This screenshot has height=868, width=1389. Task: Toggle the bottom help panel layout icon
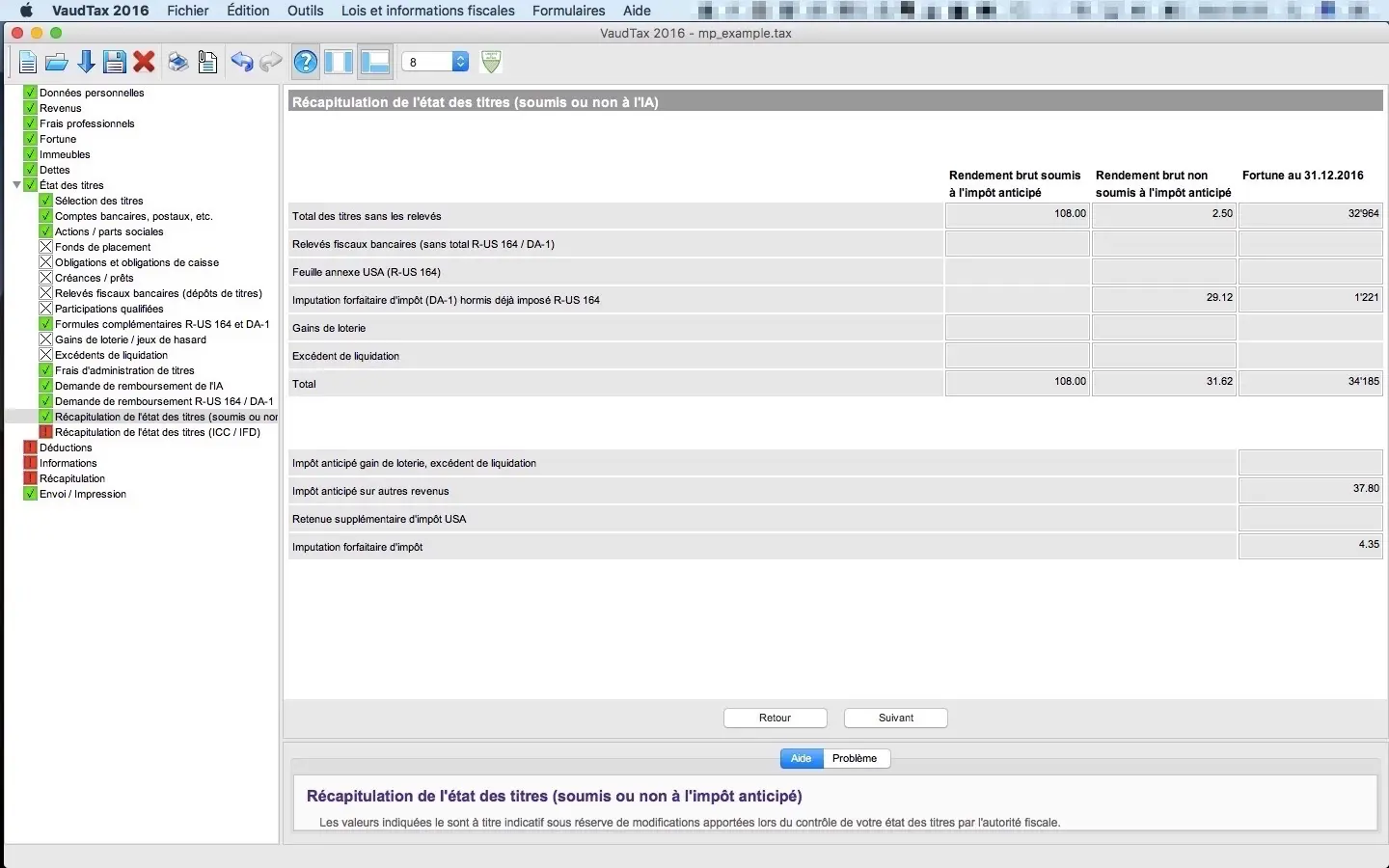point(374,63)
